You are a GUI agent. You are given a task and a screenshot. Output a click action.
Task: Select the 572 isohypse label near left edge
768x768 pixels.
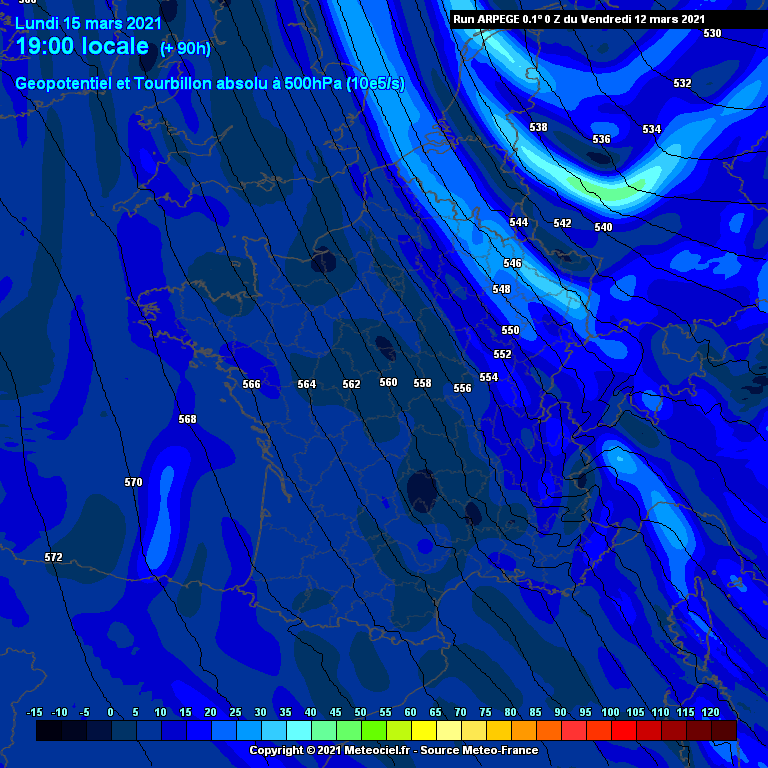click(53, 557)
